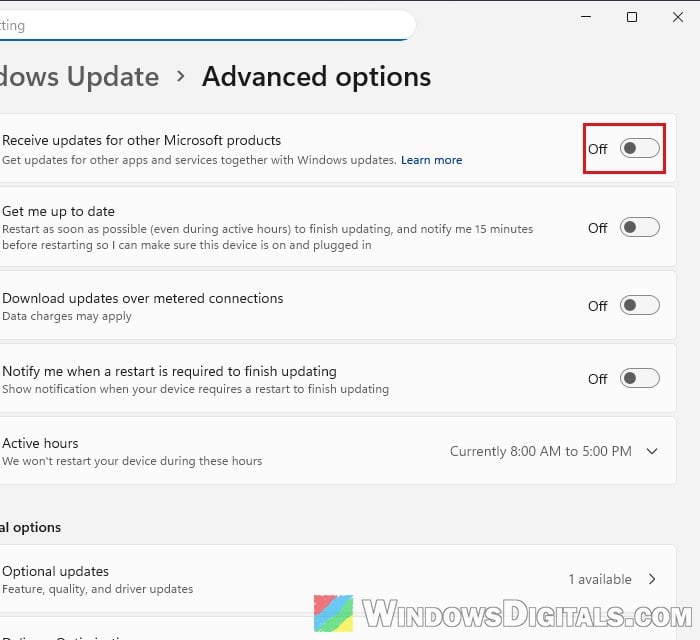
Task: Minimize the Settings window
Action: 586,17
